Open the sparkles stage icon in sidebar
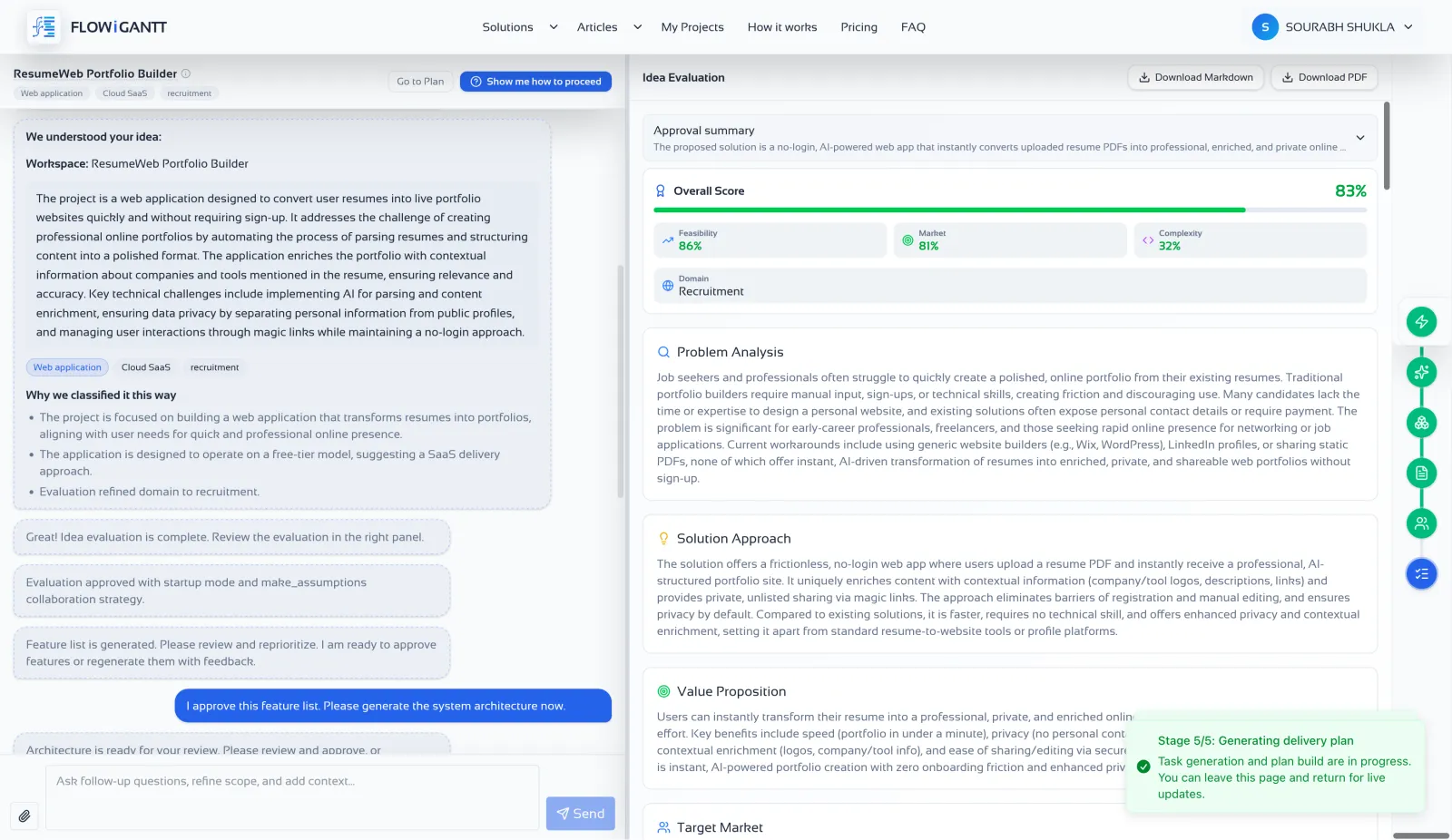 (x=1421, y=372)
